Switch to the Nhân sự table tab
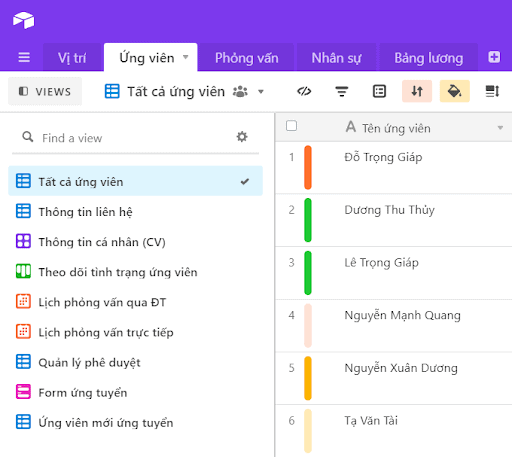This screenshot has width=512, height=457. (x=336, y=57)
